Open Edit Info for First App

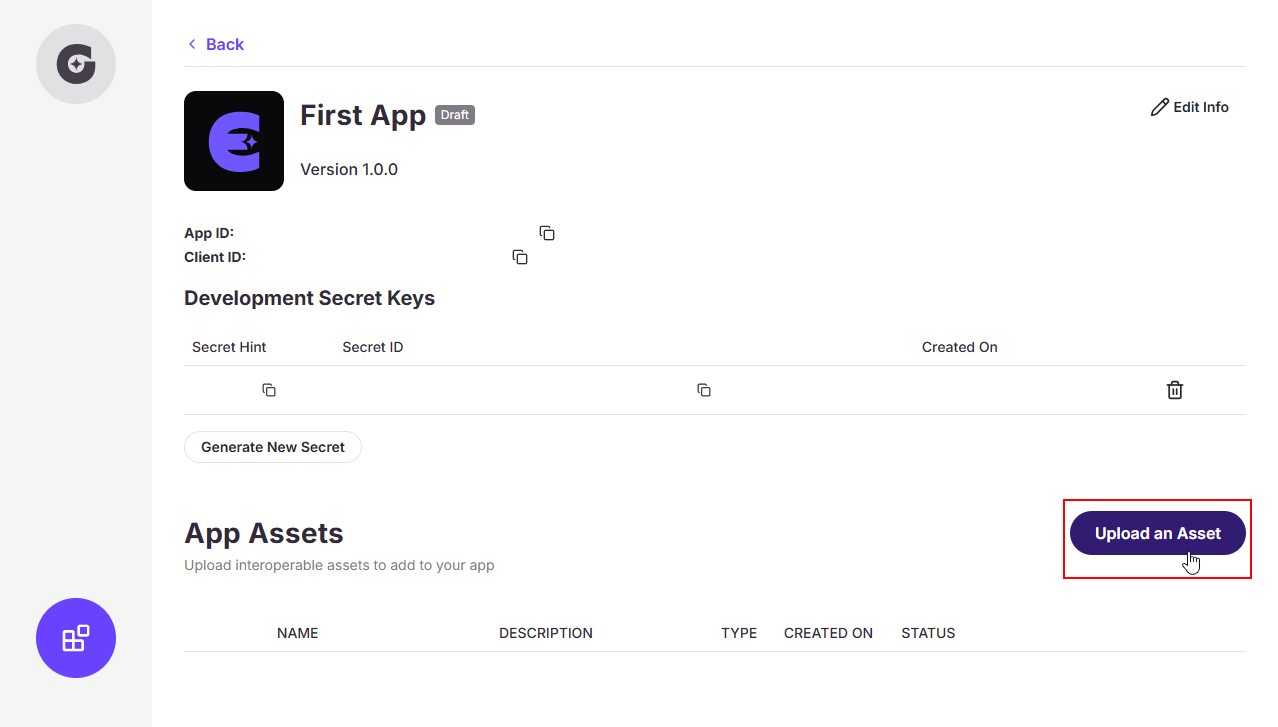[1190, 107]
